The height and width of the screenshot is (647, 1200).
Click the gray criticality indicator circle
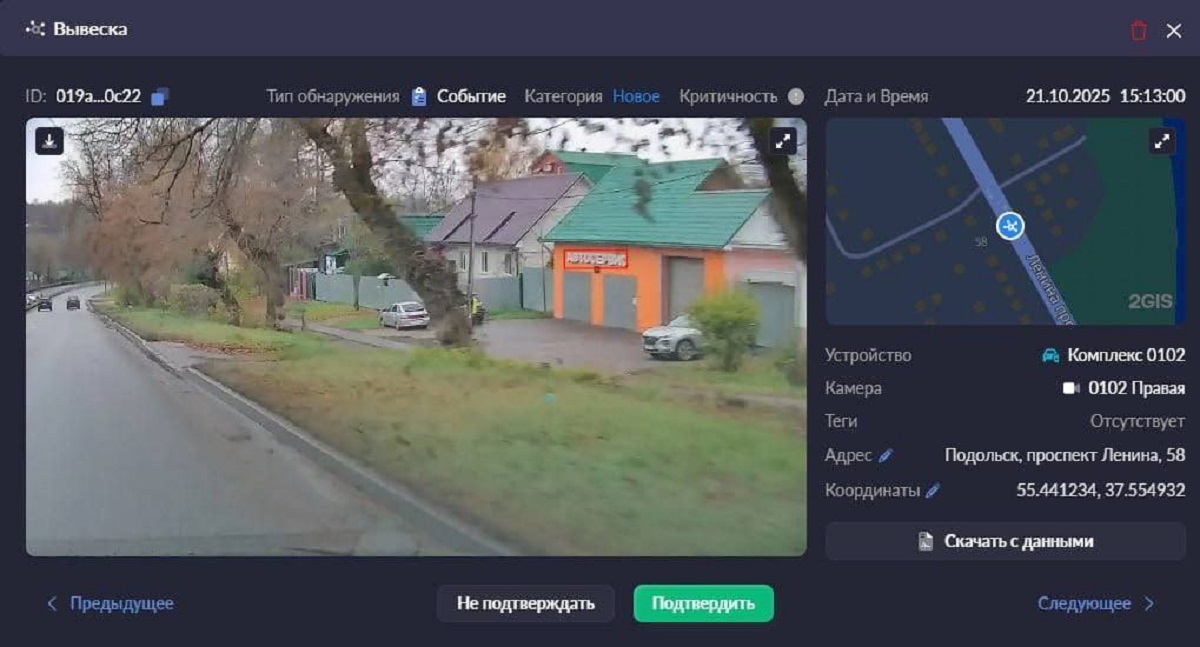click(795, 97)
